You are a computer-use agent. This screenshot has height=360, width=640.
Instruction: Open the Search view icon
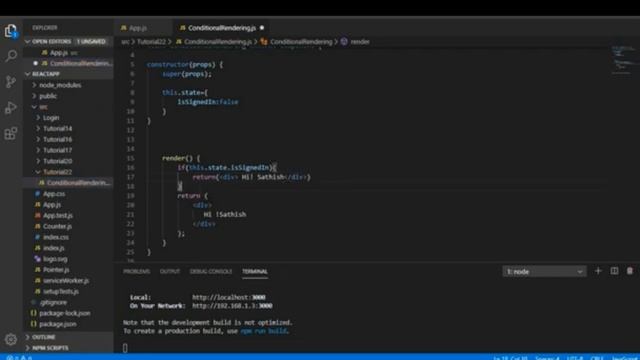(x=11, y=56)
